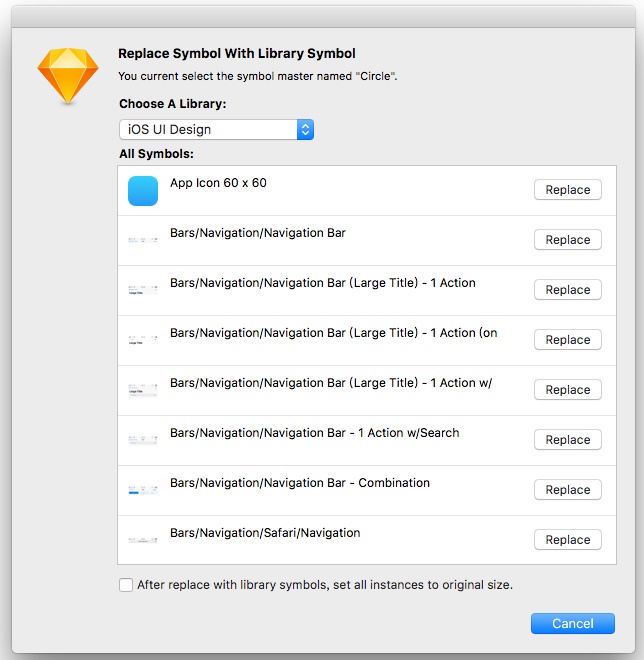Click thumbnail of Bars/Navigation/Navigation Bar symbol
644x660 pixels.
[x=143, y=240]
